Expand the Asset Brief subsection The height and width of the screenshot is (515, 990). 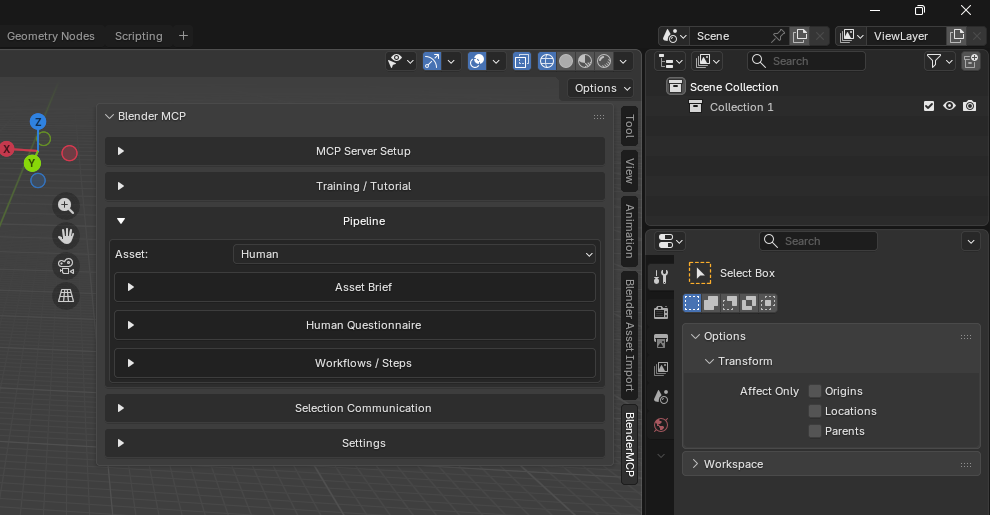355,287
